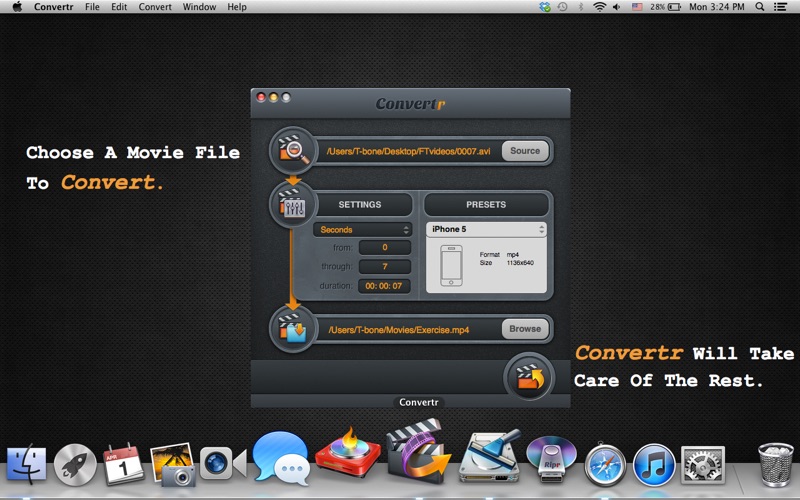Open the Edit menu
Screen dimensions: 800x500
[119, 7]
